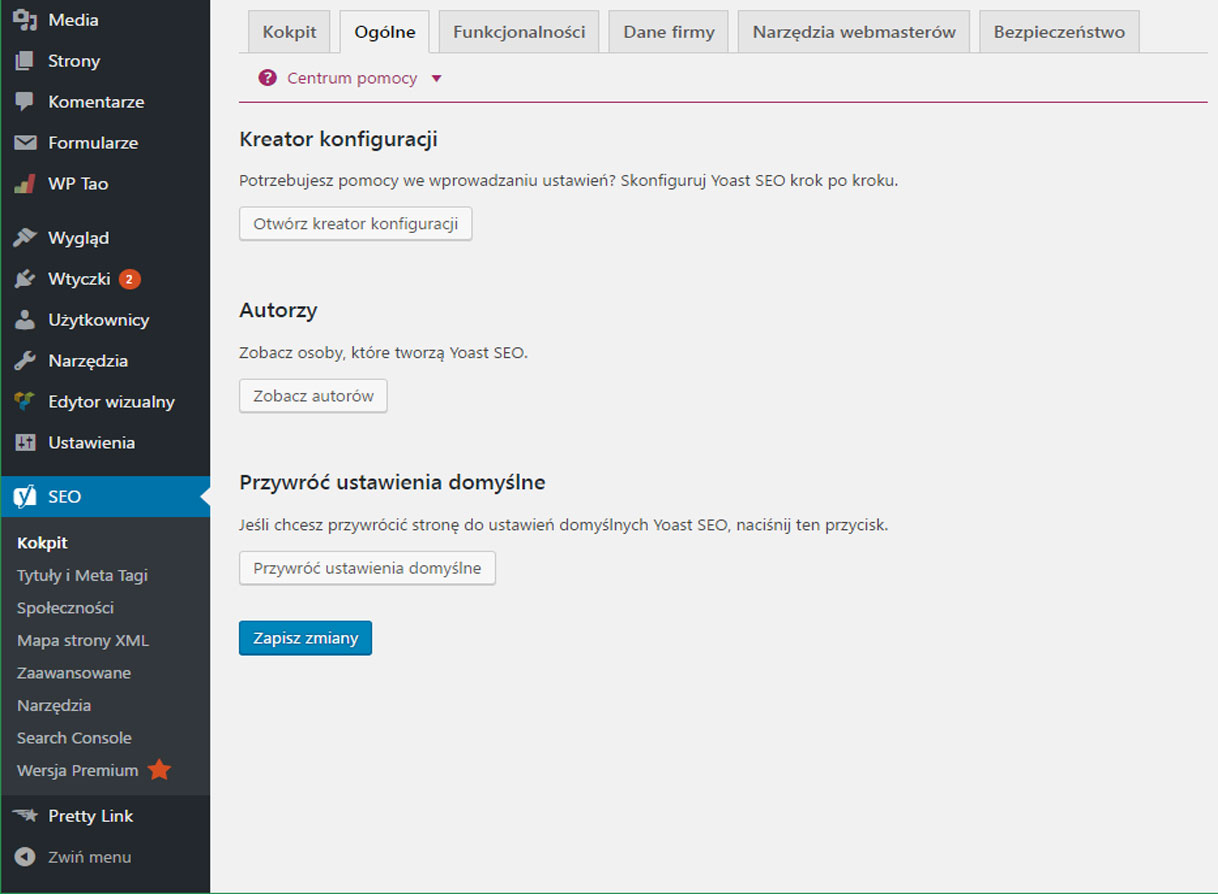Viewport: 1218px width, 894px height.
Task: Save with the Zapisz zmiany button
Action: click(305, 638)
